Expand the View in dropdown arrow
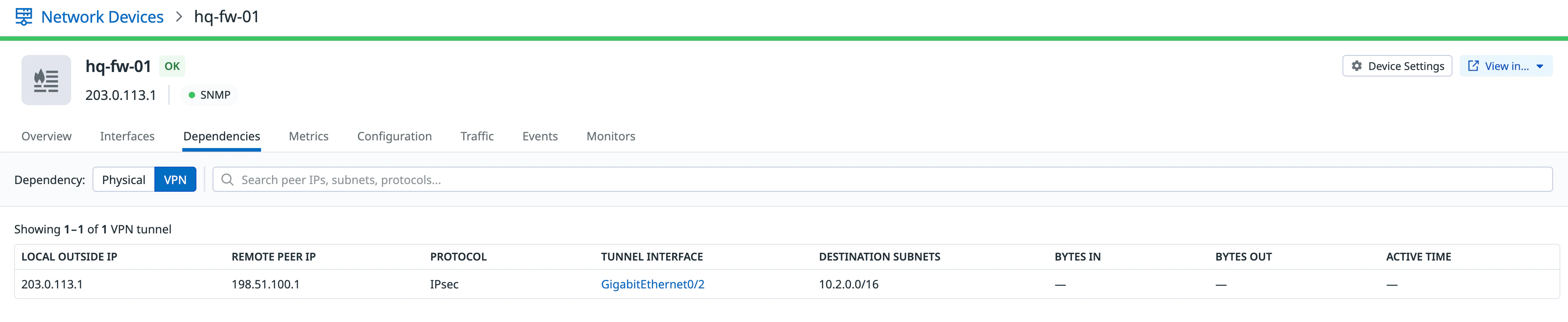 tap(1540, 66)
